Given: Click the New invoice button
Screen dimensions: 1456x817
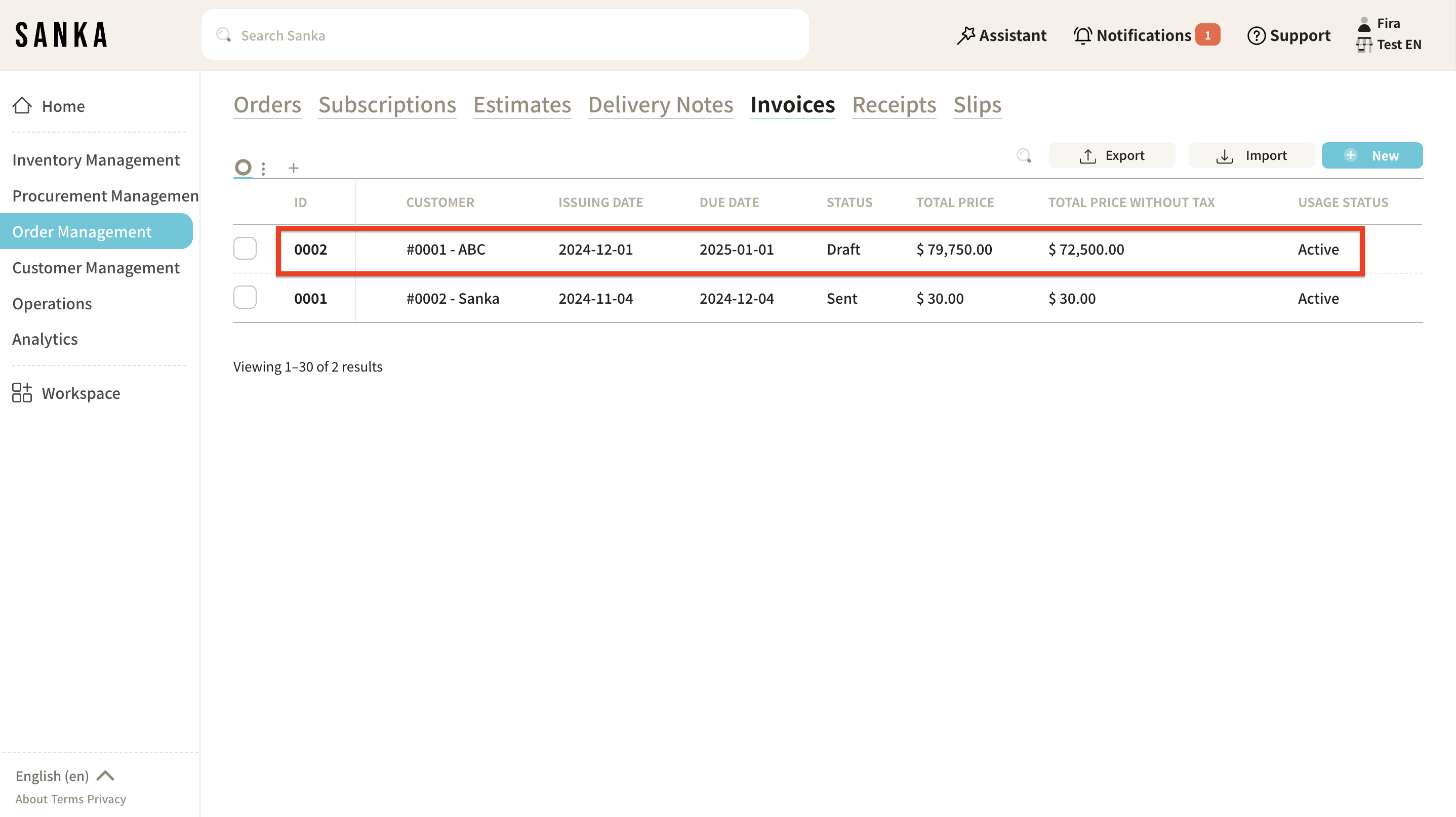Looking at the screenshot, I should (1372, 155).
